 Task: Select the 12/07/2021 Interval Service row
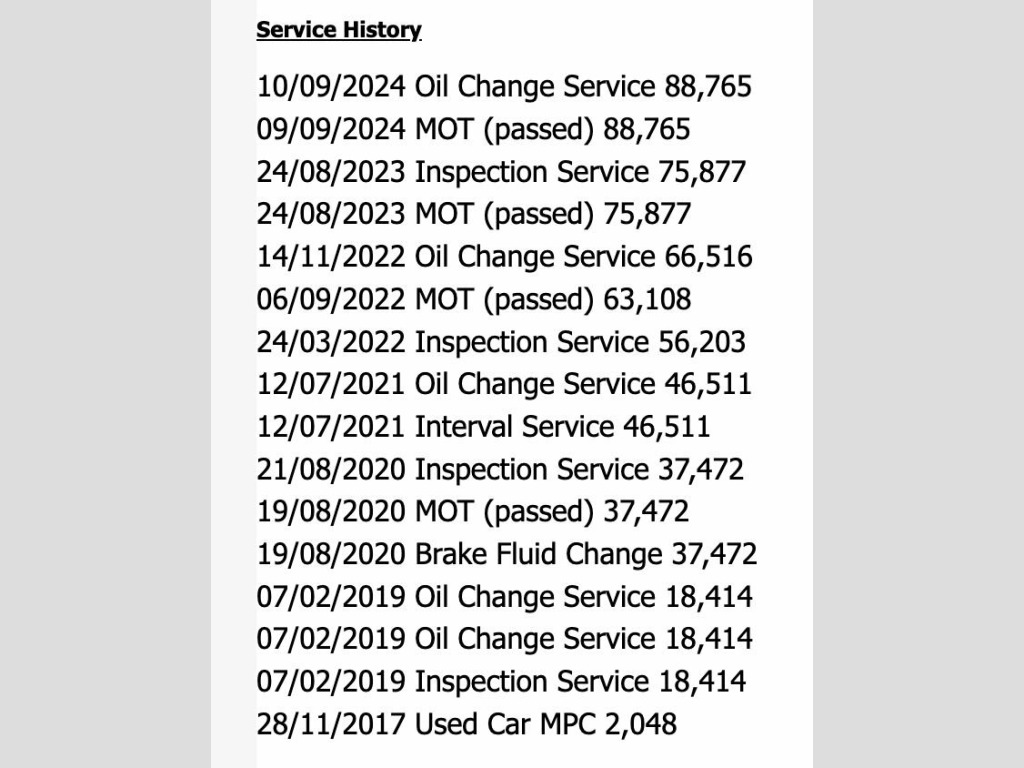(483, 427)
